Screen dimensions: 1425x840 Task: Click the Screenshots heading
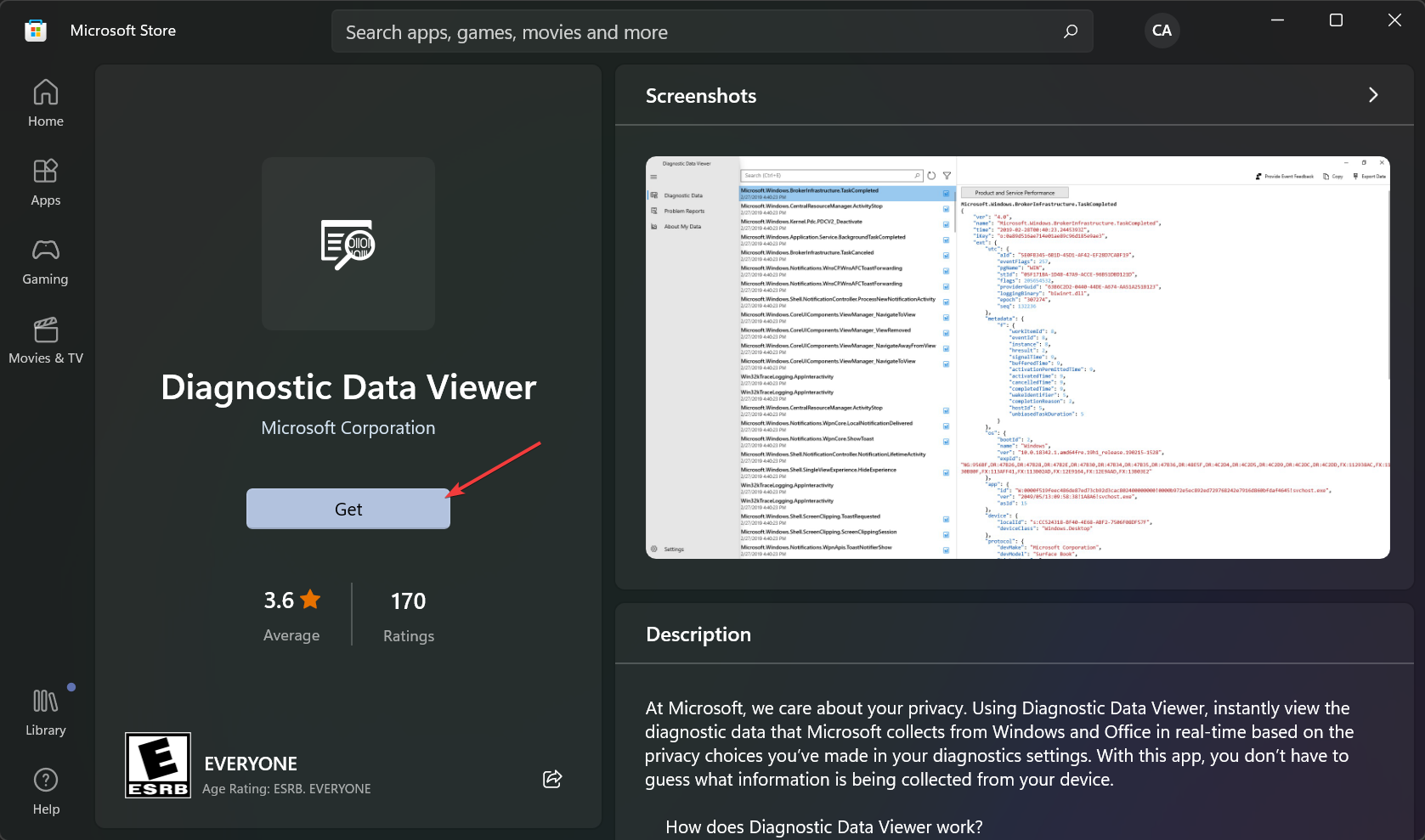[x=701, y=96]
